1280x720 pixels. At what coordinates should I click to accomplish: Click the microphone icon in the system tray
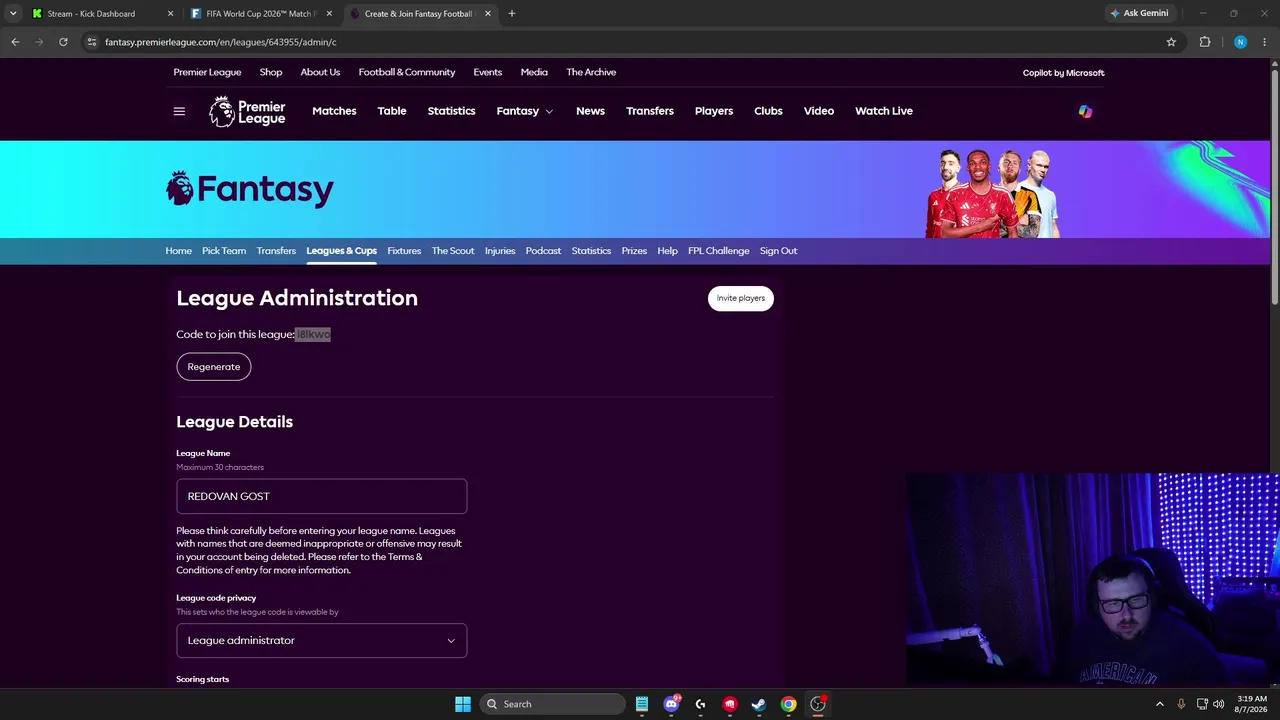[x=1181, y=704]
